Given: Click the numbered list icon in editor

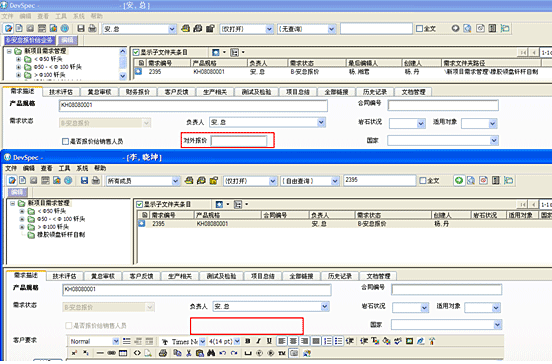Looking at the screenshot, I should (x=327, y=341).
